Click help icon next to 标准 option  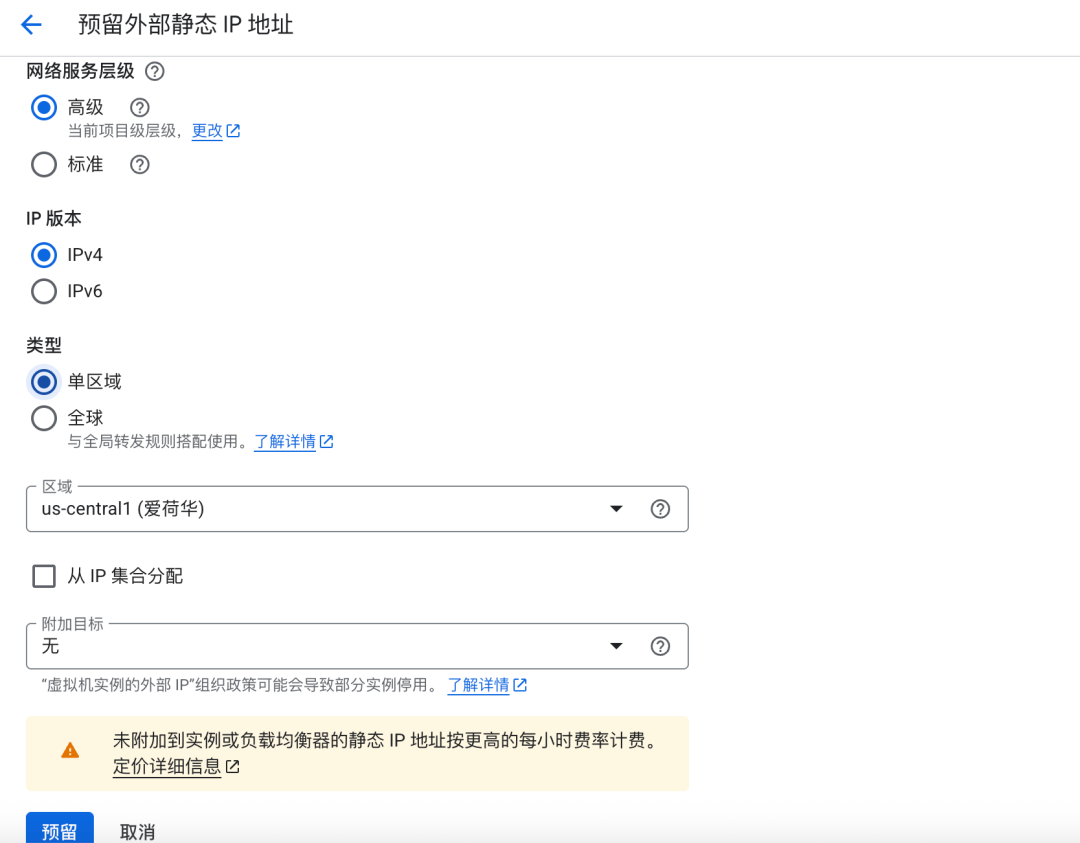tap(140, 165)
